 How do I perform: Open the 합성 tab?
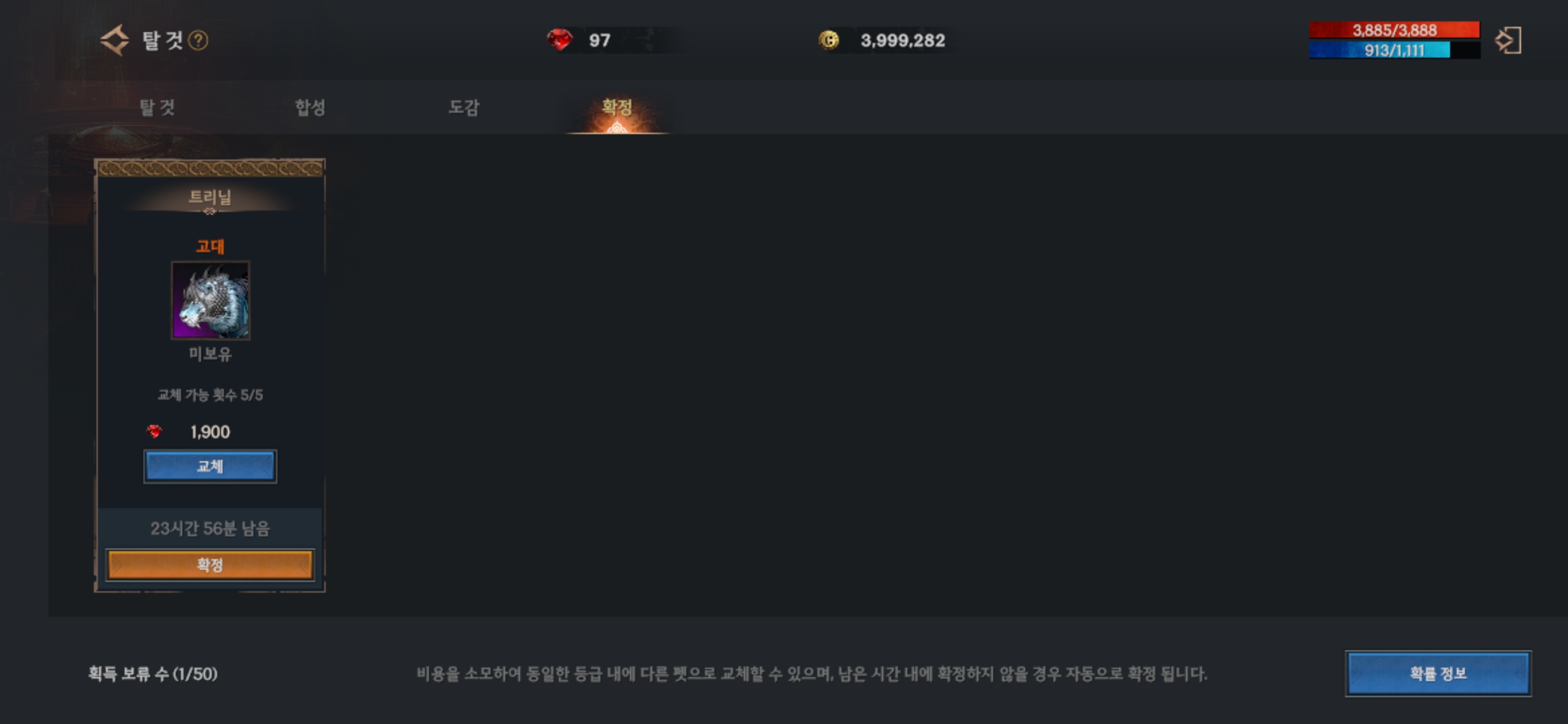click(x=310, y=107)
